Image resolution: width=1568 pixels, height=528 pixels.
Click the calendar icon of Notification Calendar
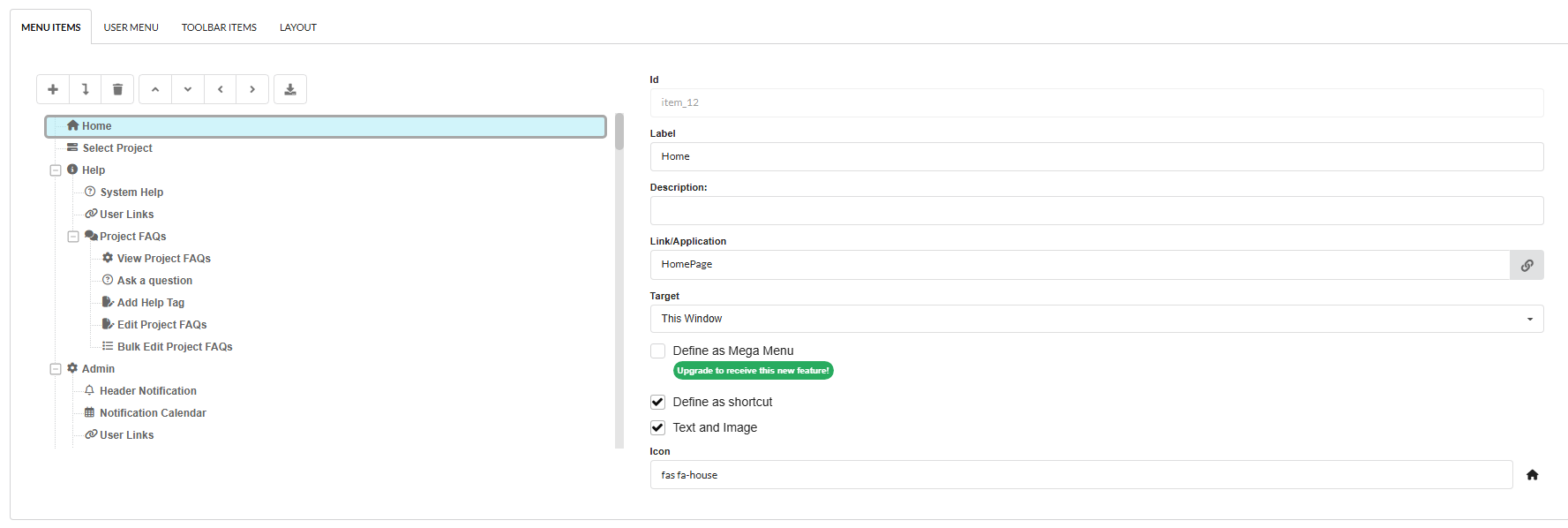coord(89,412)
